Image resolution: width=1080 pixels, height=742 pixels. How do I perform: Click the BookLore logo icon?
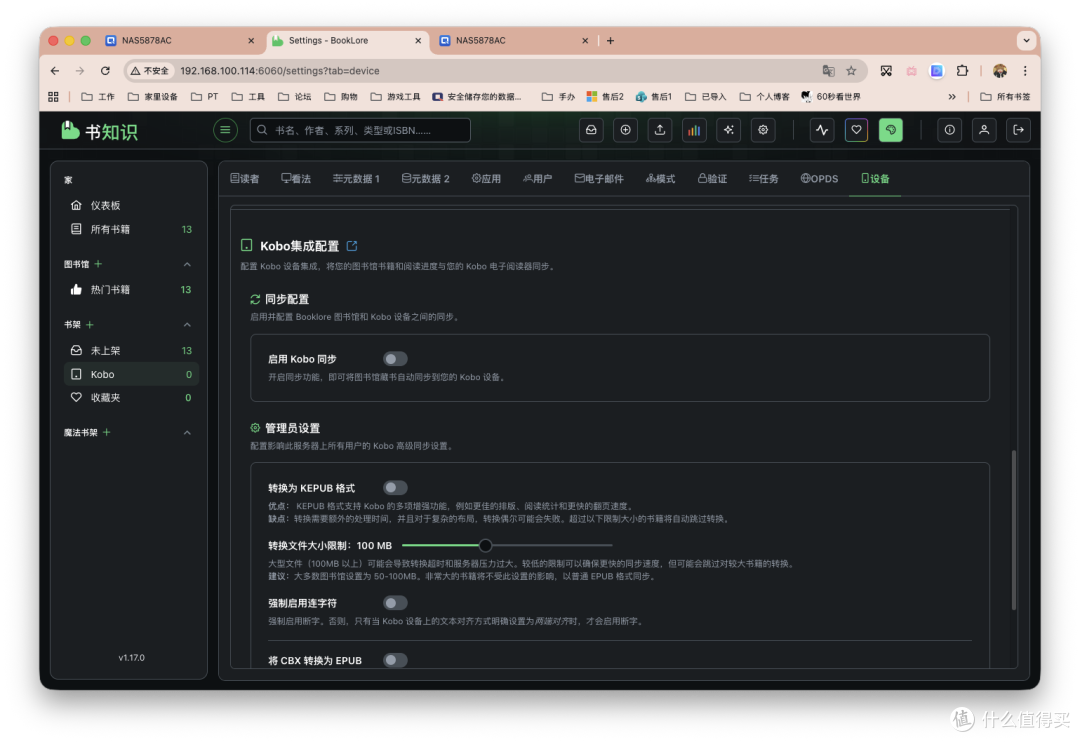click(70, 130)
